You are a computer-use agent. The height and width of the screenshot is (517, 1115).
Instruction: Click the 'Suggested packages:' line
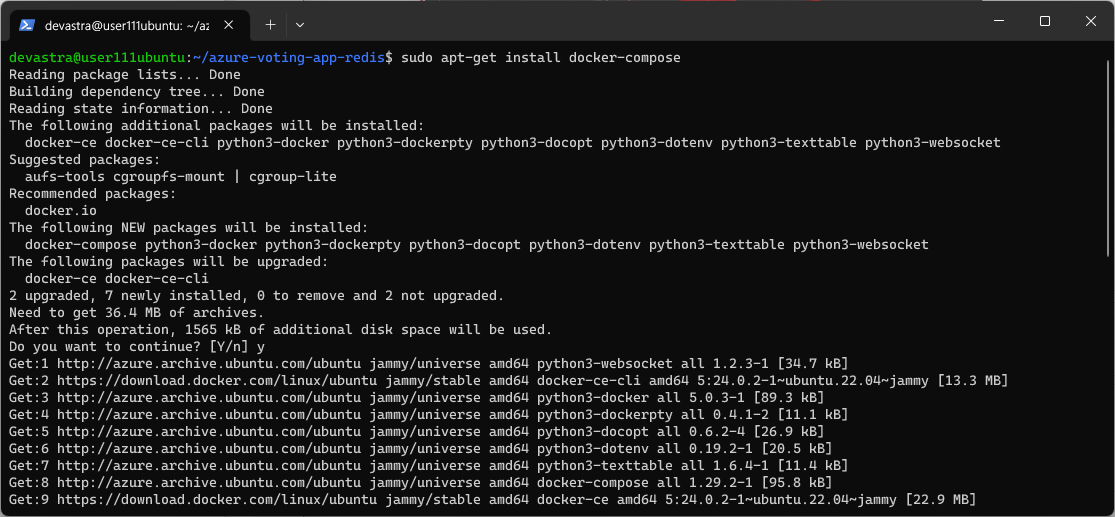click(85, 159)
